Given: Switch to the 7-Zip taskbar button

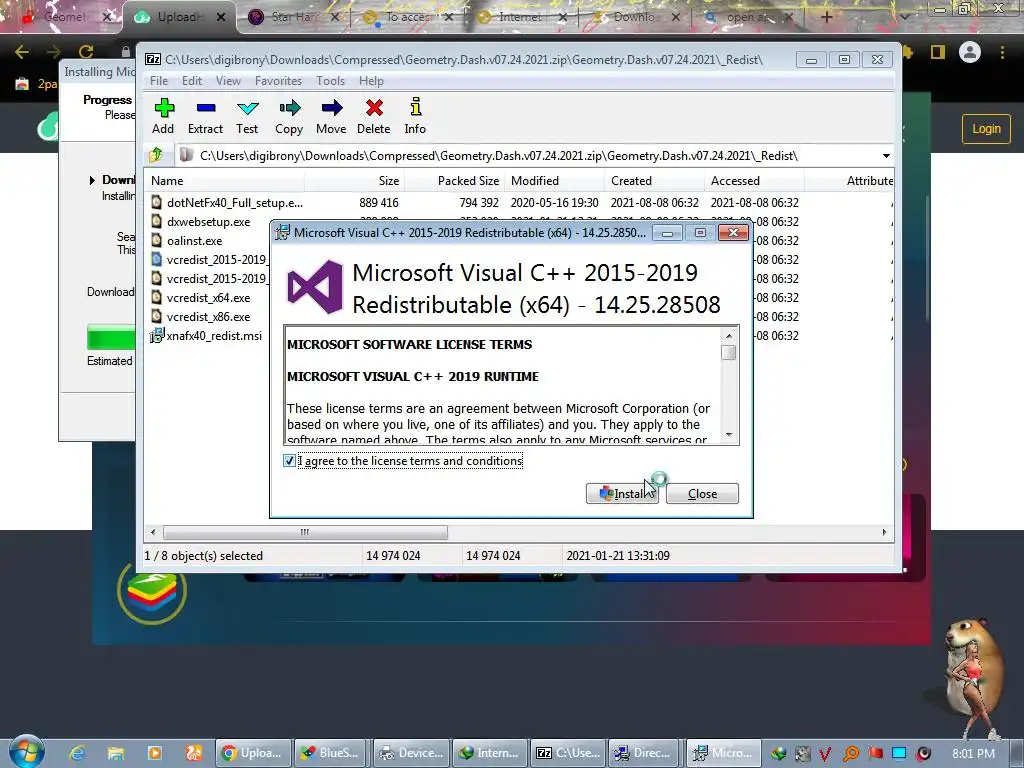Looking at the screenshot, I should pyautogui.click(x=568, y=753).
